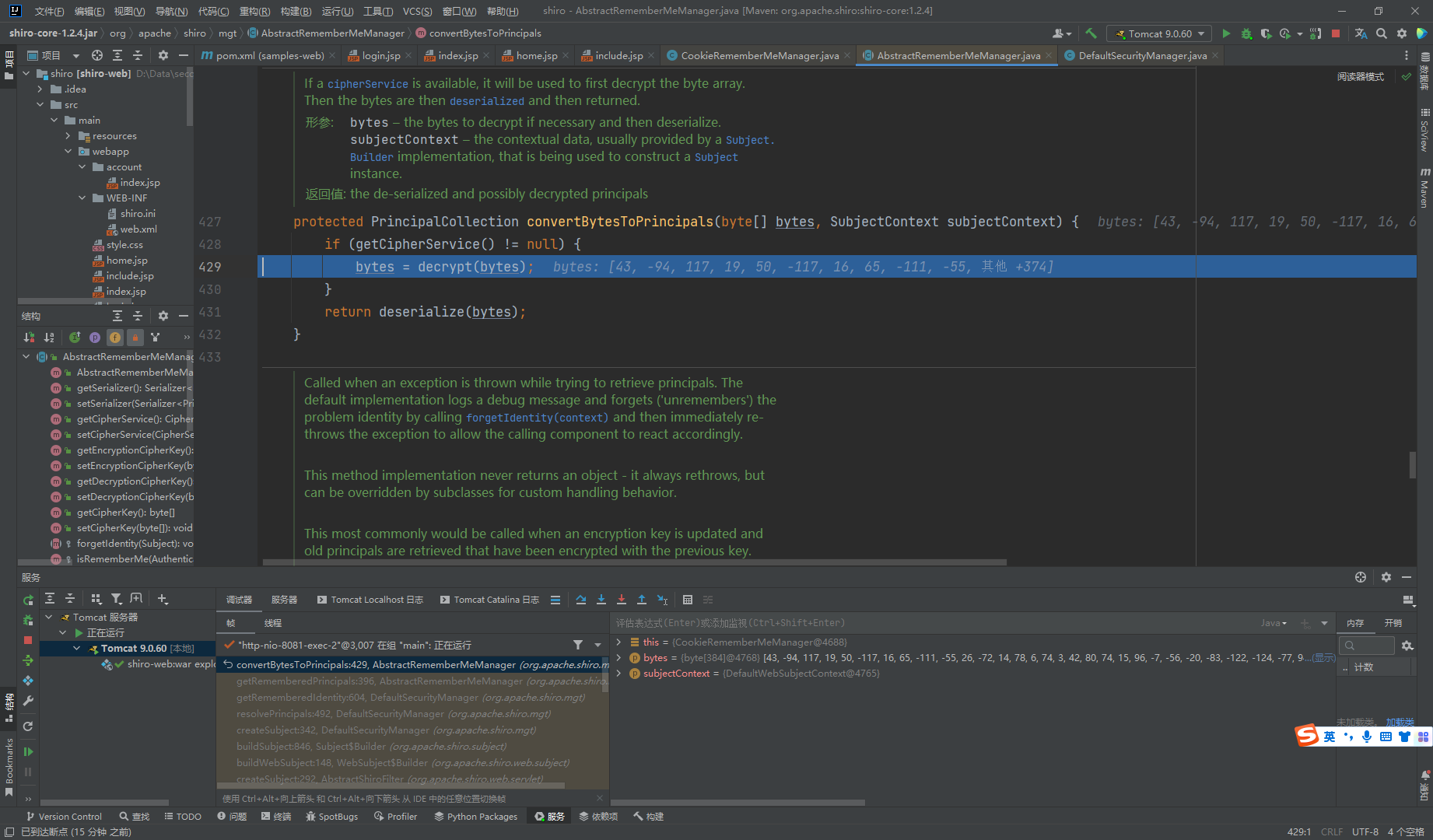Rerun Tomcat server in services panel
This screenshot has width=1433, height=840.
tap(28, 600)
